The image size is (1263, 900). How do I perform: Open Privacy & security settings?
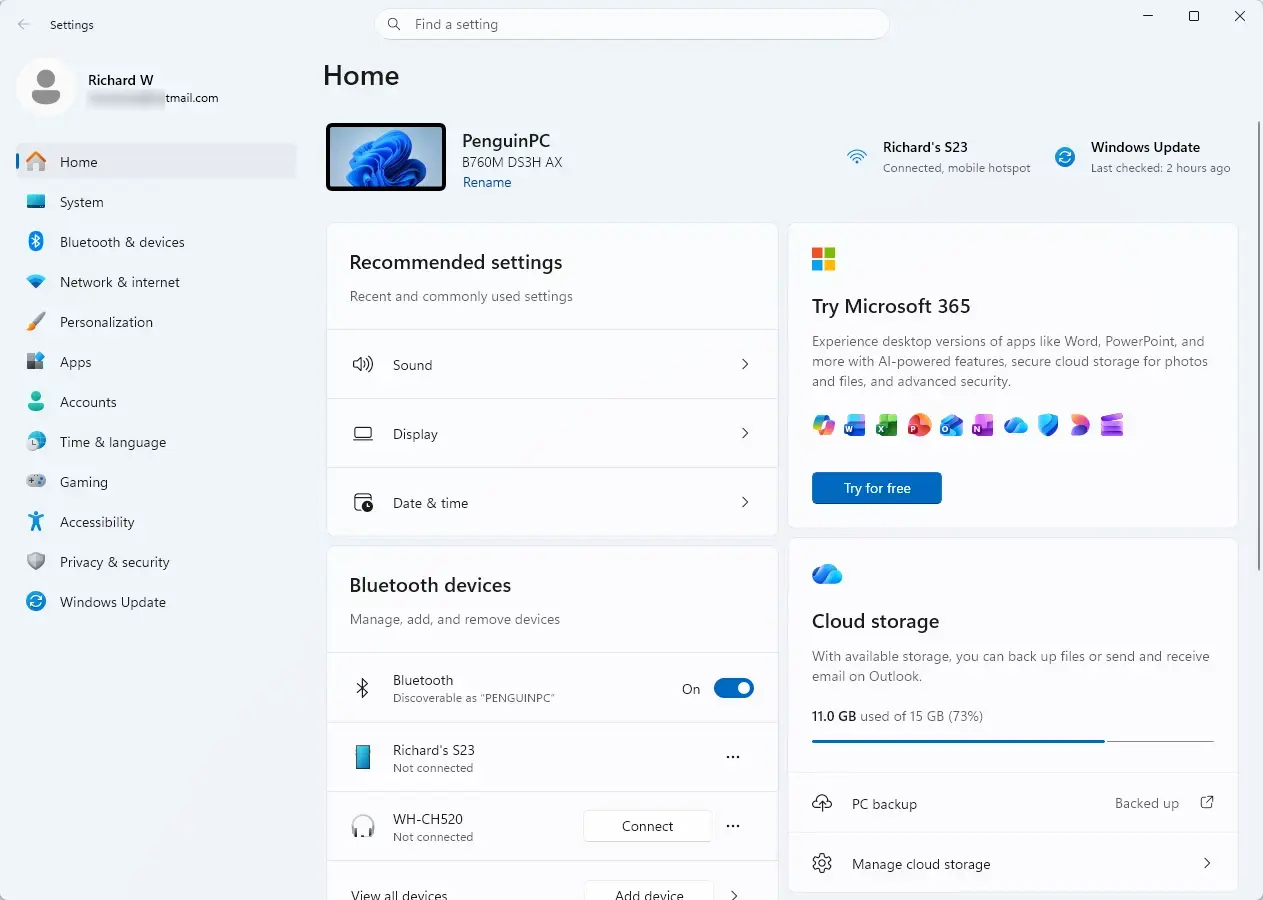click(x=157, y=562)
